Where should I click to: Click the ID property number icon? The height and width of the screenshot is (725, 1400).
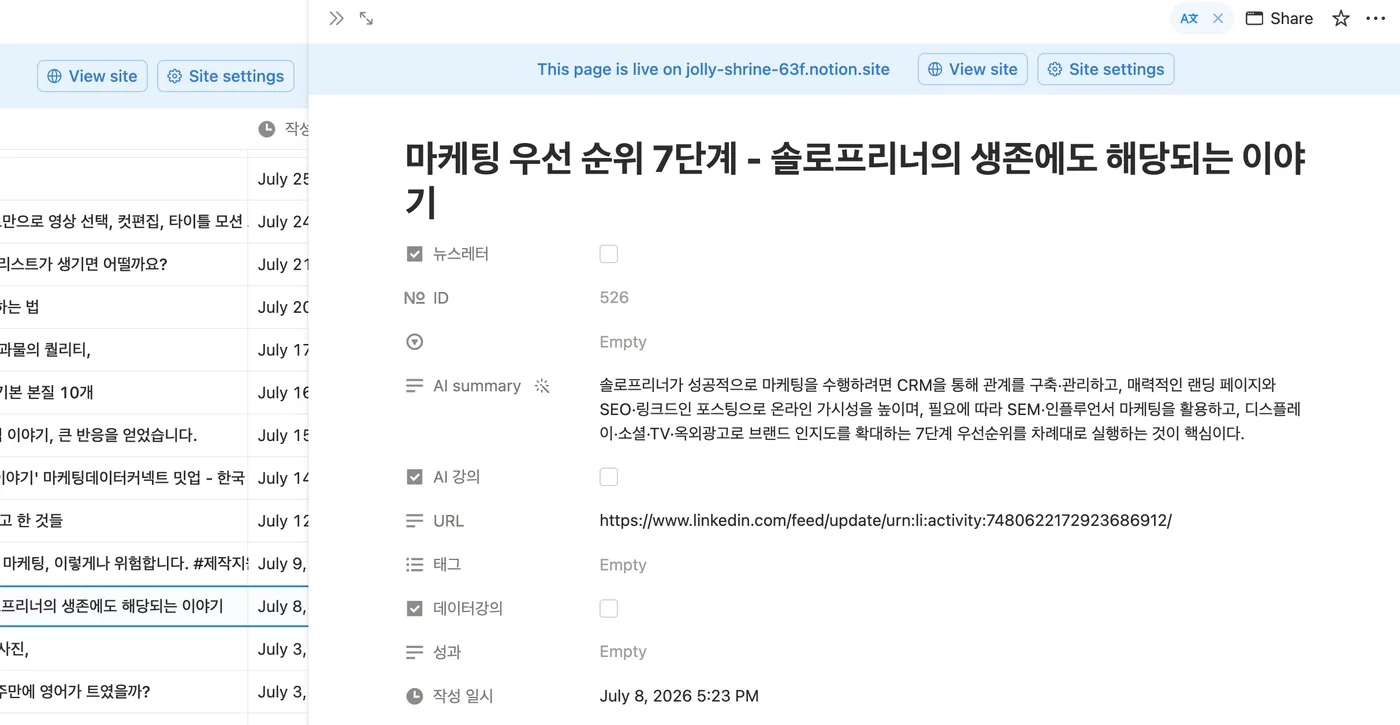415,298
